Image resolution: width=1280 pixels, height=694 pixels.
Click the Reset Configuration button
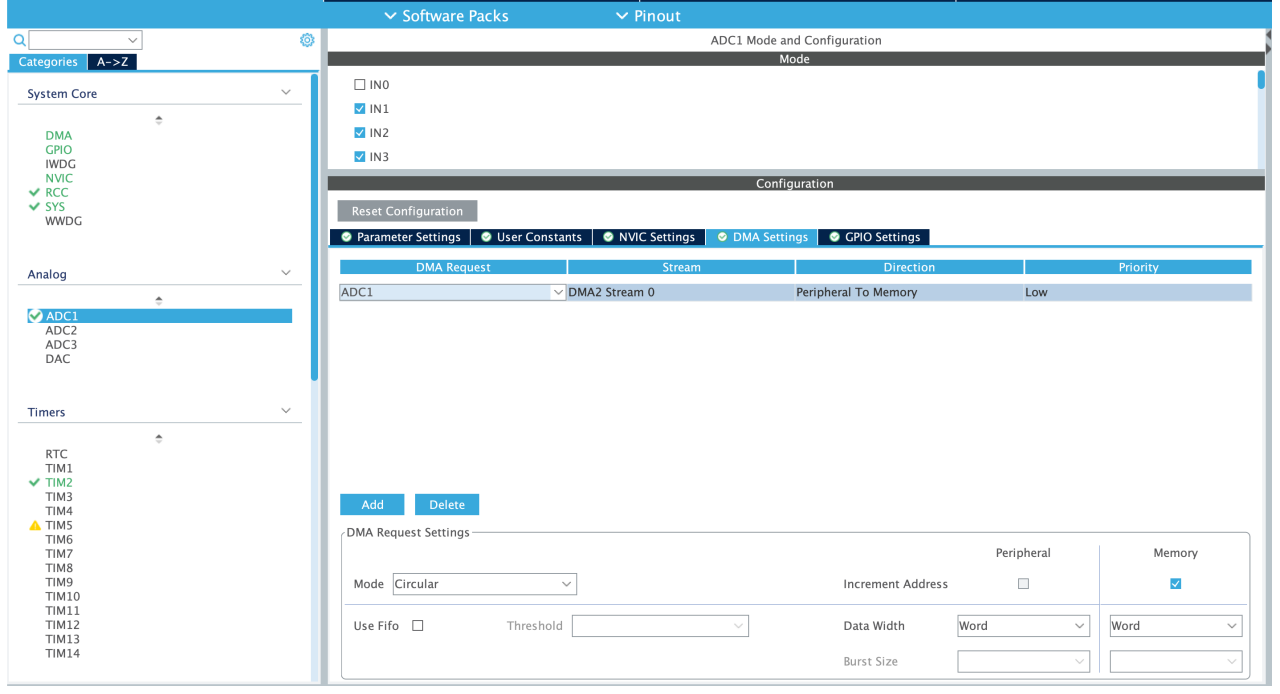[x=407, y=211]
